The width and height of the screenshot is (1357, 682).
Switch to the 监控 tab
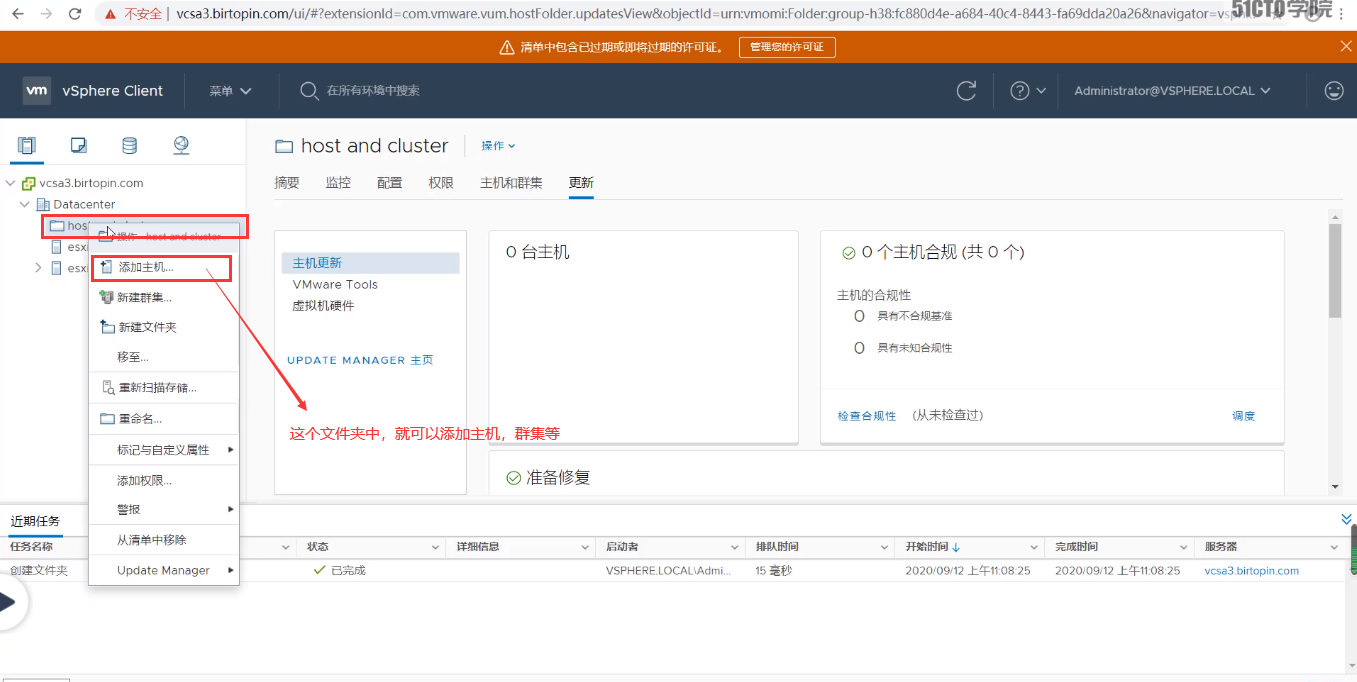coord(338,182)
